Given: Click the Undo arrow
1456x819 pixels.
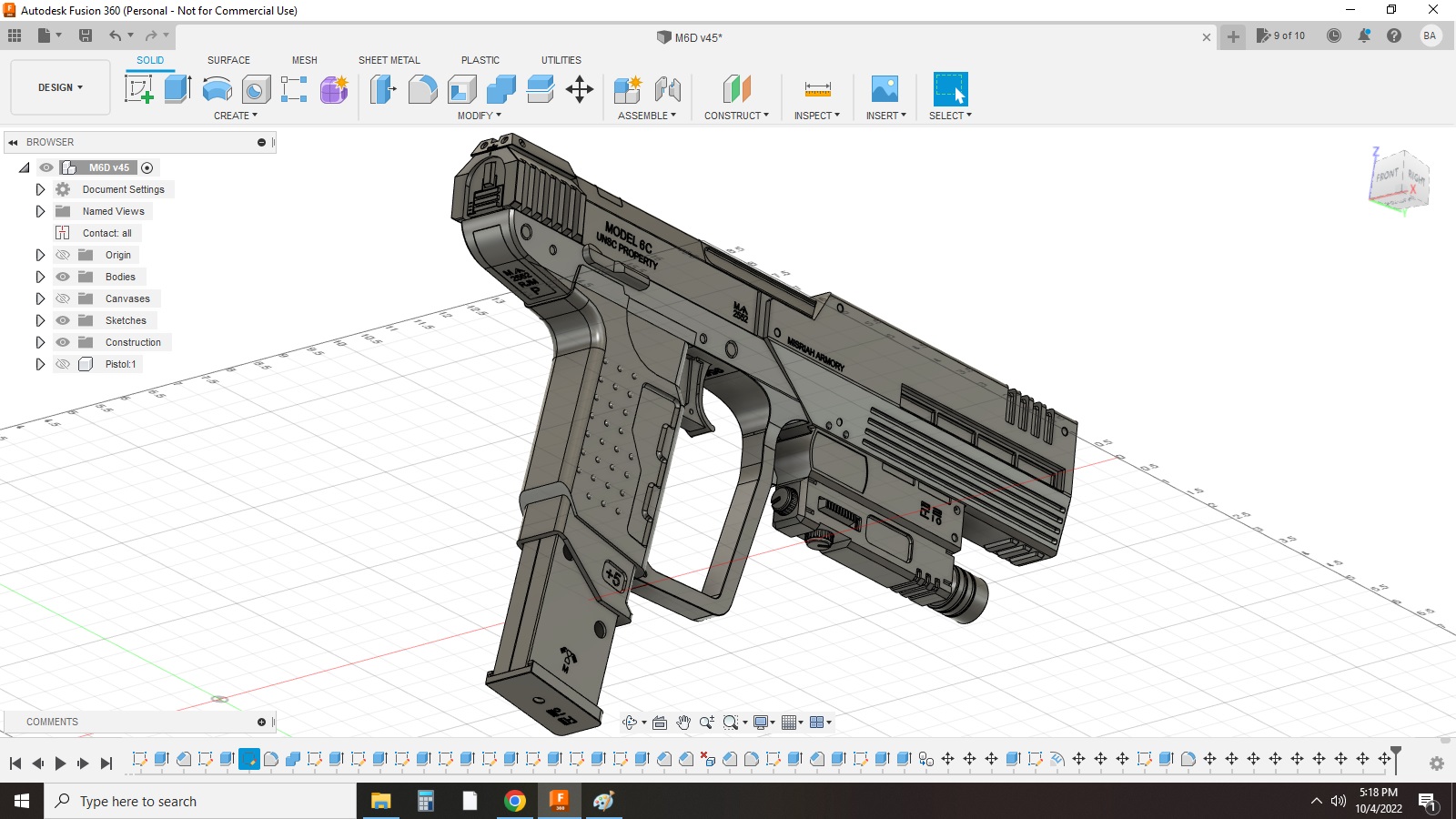Looking at the screenshot, I should pos(116,35).
